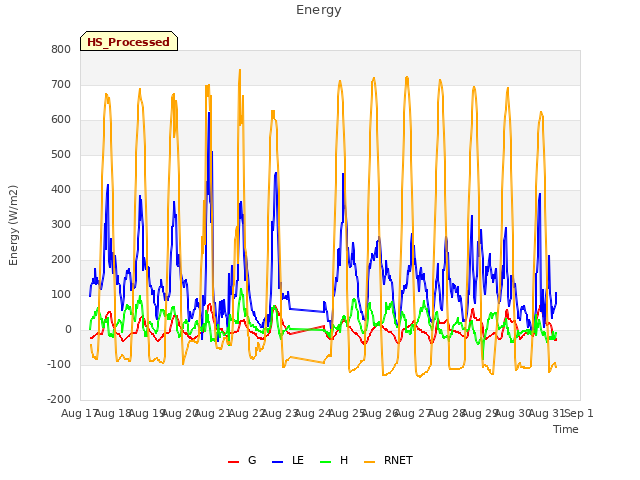640x480 pixels.
Task: Click the Time x-axis label
Action: pos(566,429)
